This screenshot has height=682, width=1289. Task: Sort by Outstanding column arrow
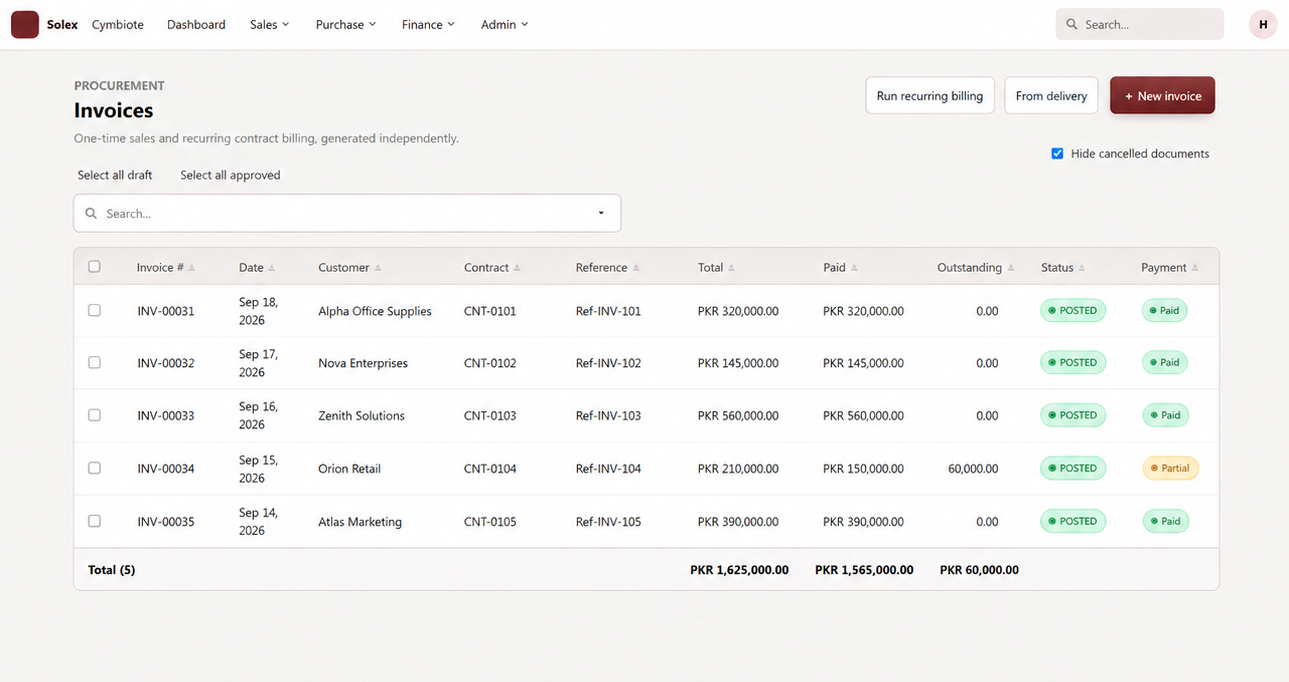pos(1010,268)
